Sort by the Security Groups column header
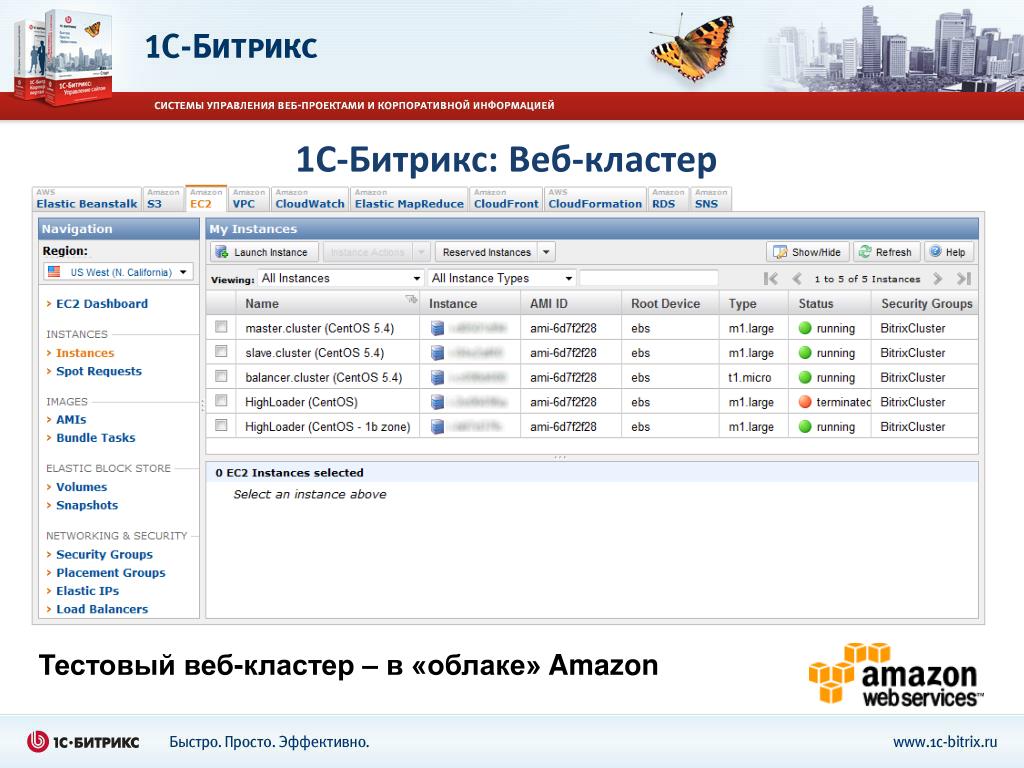 [x=927, y=304]
